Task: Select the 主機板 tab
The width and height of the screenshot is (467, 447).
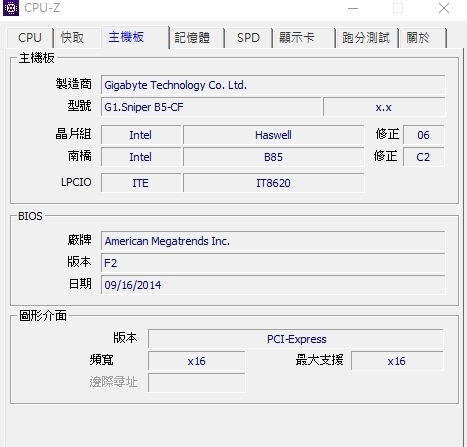Action: point(135,37)
